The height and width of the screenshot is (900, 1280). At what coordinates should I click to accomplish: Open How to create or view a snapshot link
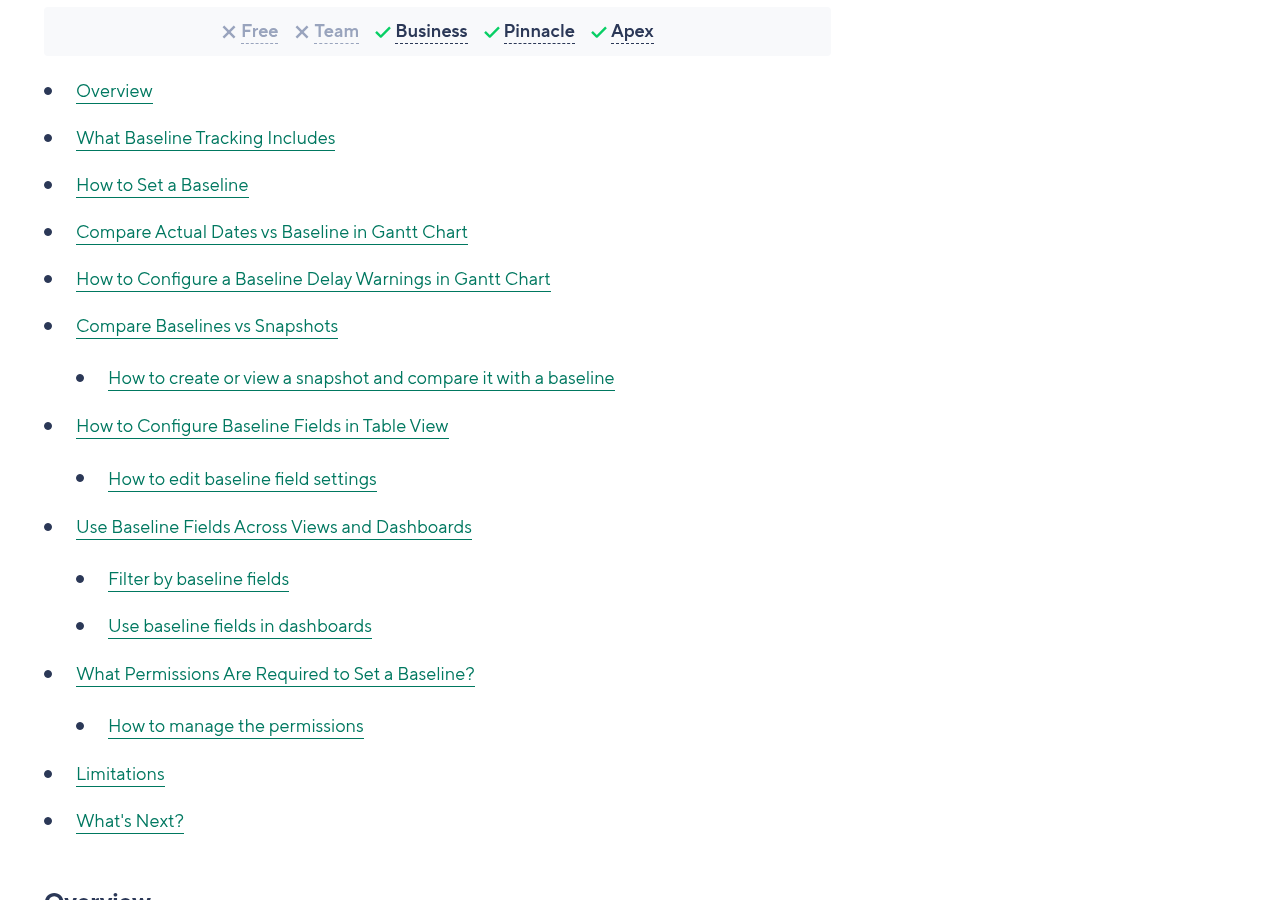(x=361, y=378)
